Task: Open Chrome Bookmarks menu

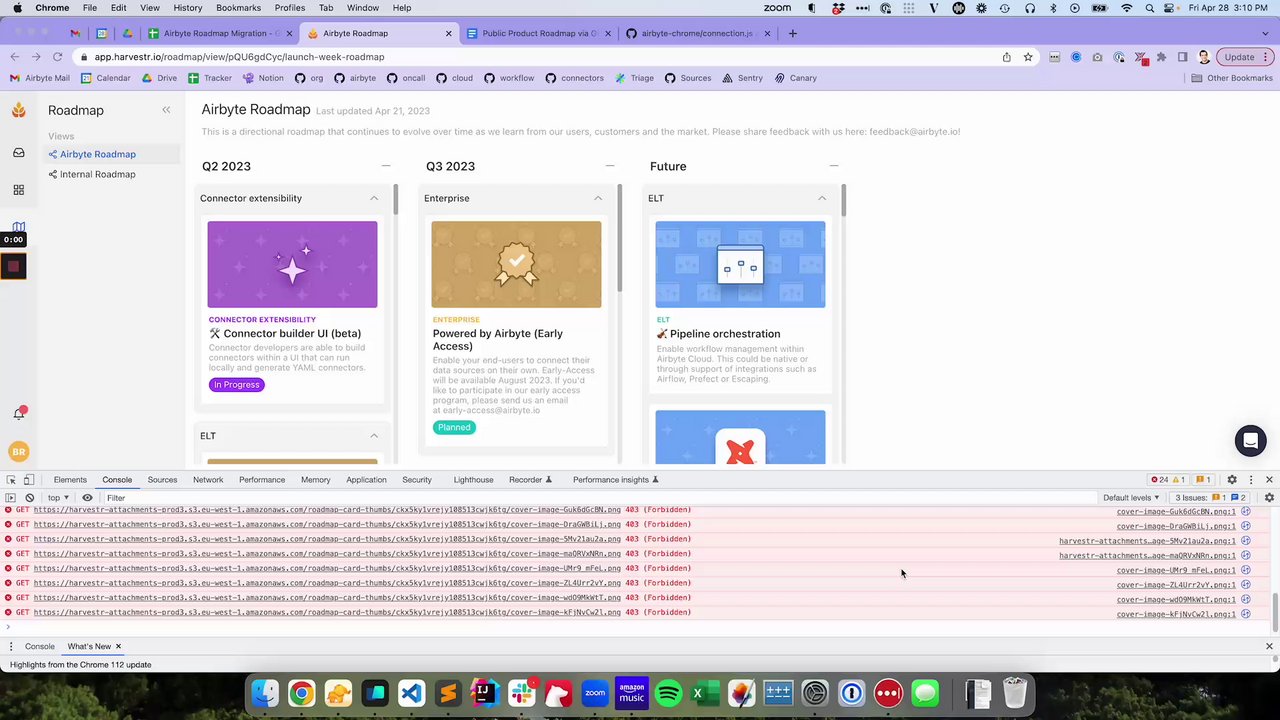Action: tap(238, 8)
